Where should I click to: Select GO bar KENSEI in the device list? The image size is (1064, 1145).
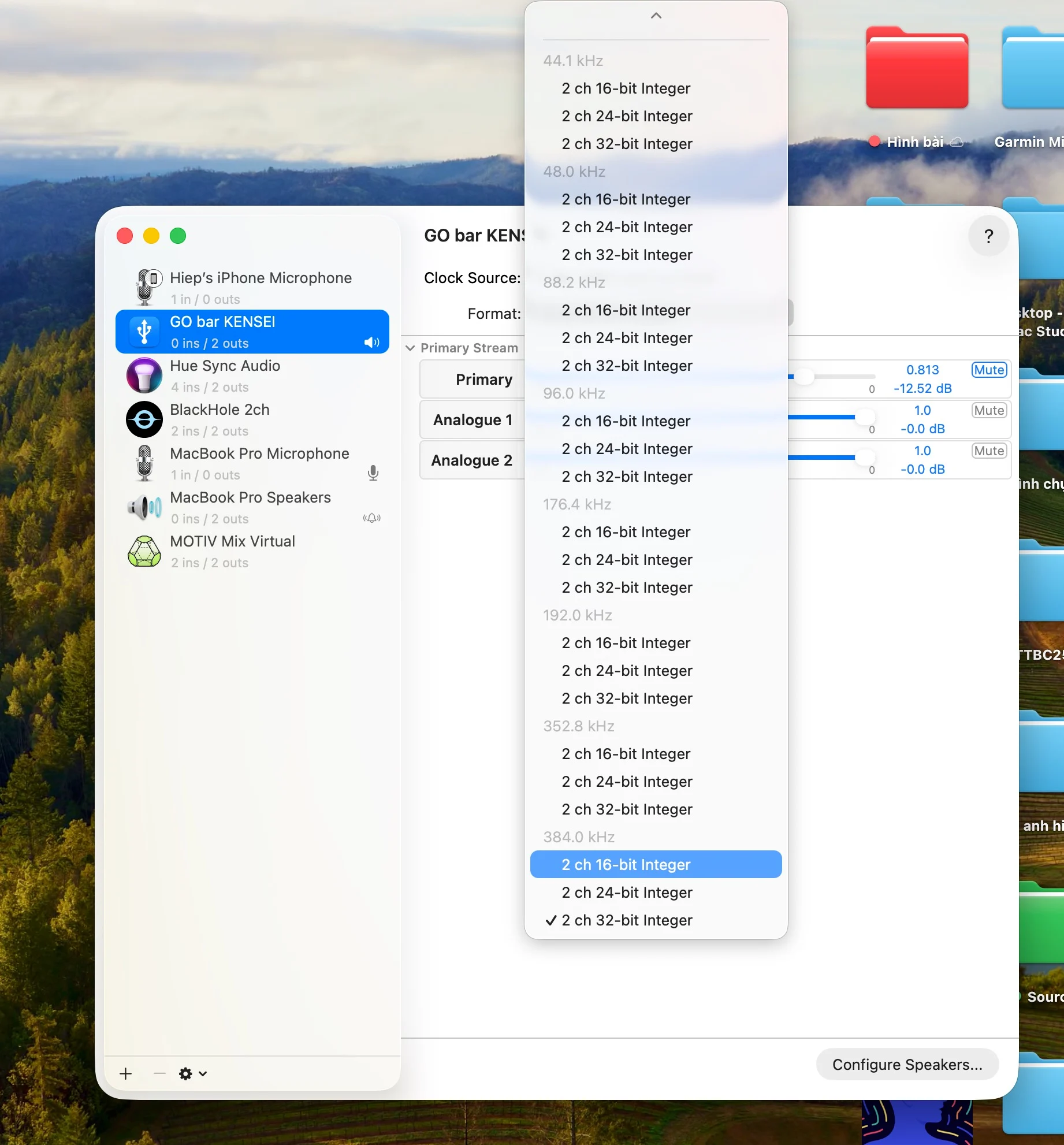(252, 332)
